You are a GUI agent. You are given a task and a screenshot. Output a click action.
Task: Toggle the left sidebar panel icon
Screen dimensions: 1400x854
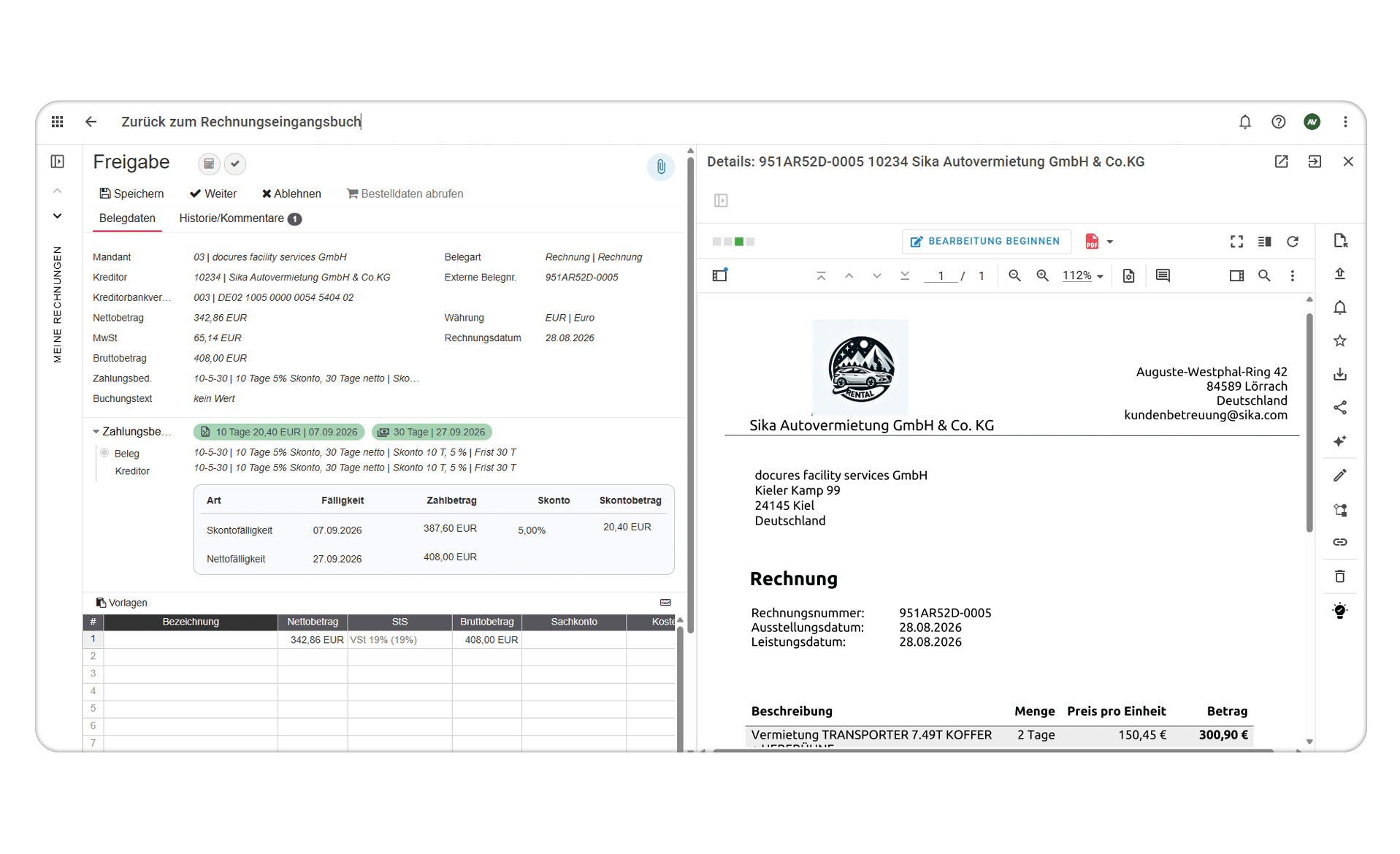point(58,161)
